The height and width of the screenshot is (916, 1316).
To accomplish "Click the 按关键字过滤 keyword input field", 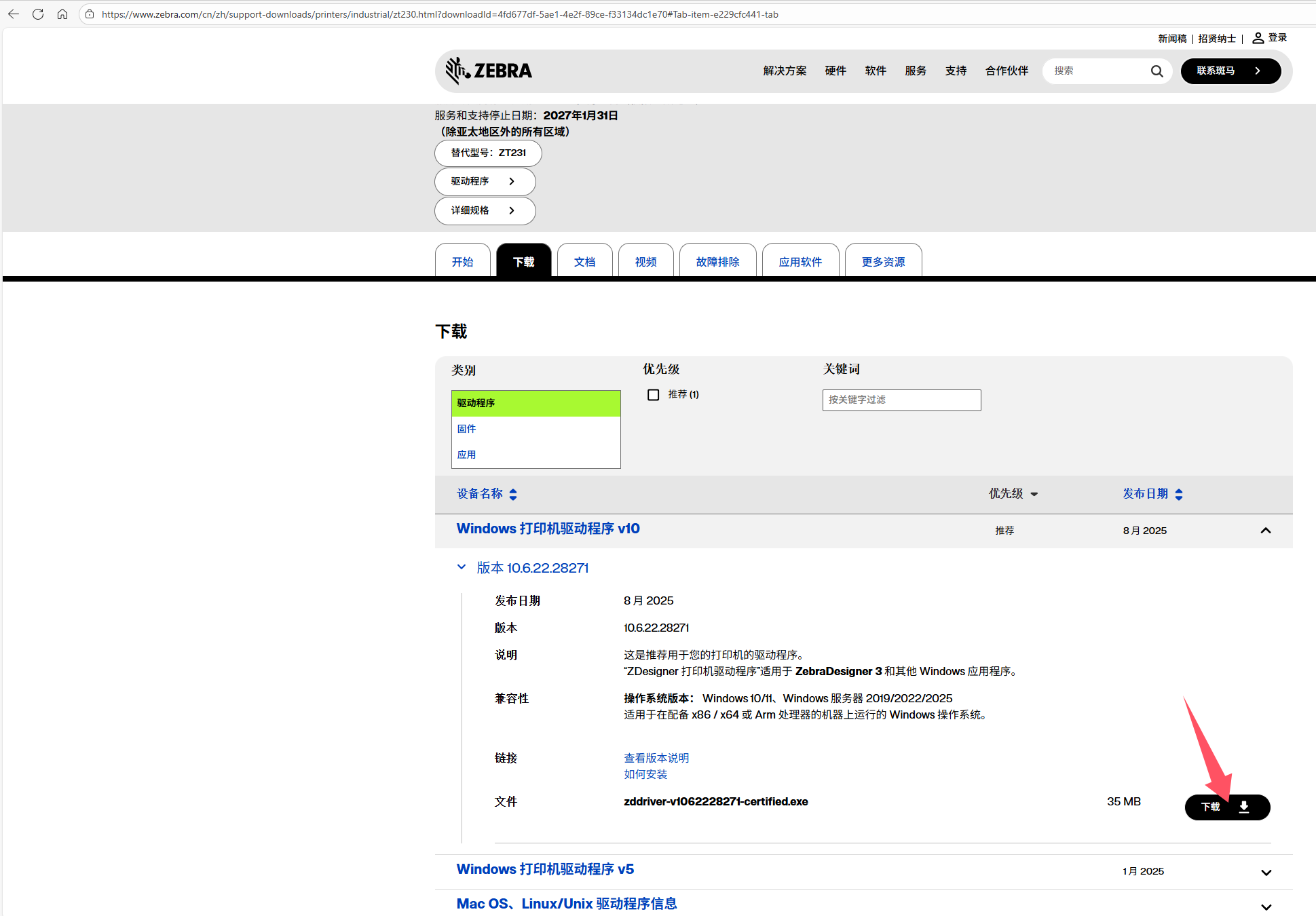I will point(901,400).
